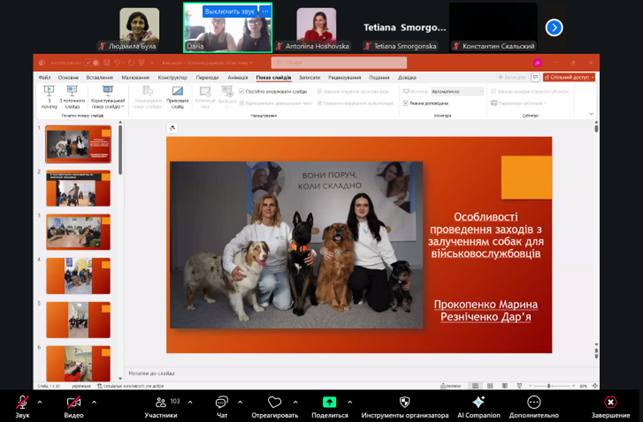
Task: Click the green Поделиться share screen icon
Action: [x=329, y=402]
